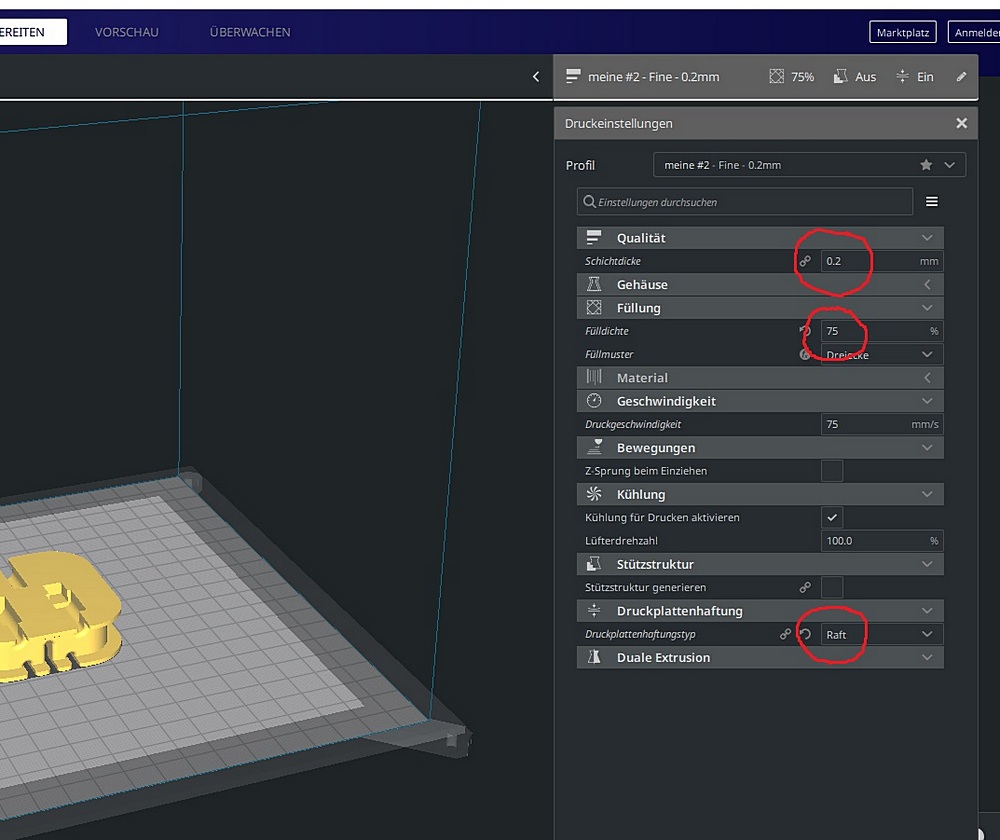
Task: Click the profile layers icon beside 'meine #2'
Action: coord(573,77)
